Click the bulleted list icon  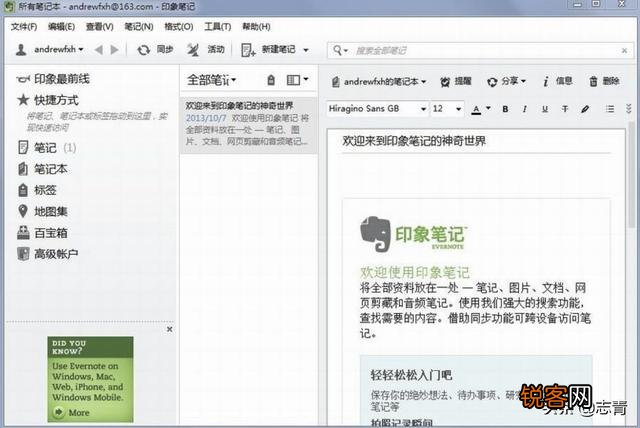[610, 109]
